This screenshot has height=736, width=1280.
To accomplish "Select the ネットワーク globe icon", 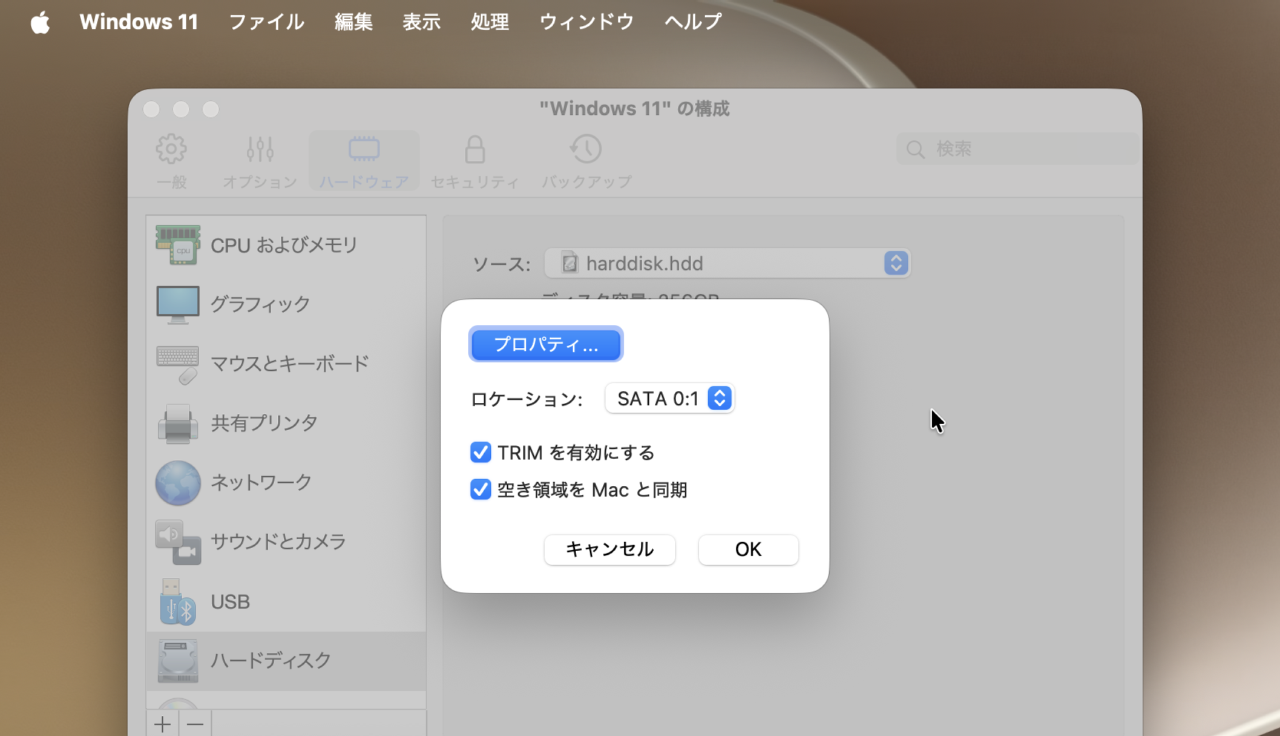I will click(x=178, y=482).
